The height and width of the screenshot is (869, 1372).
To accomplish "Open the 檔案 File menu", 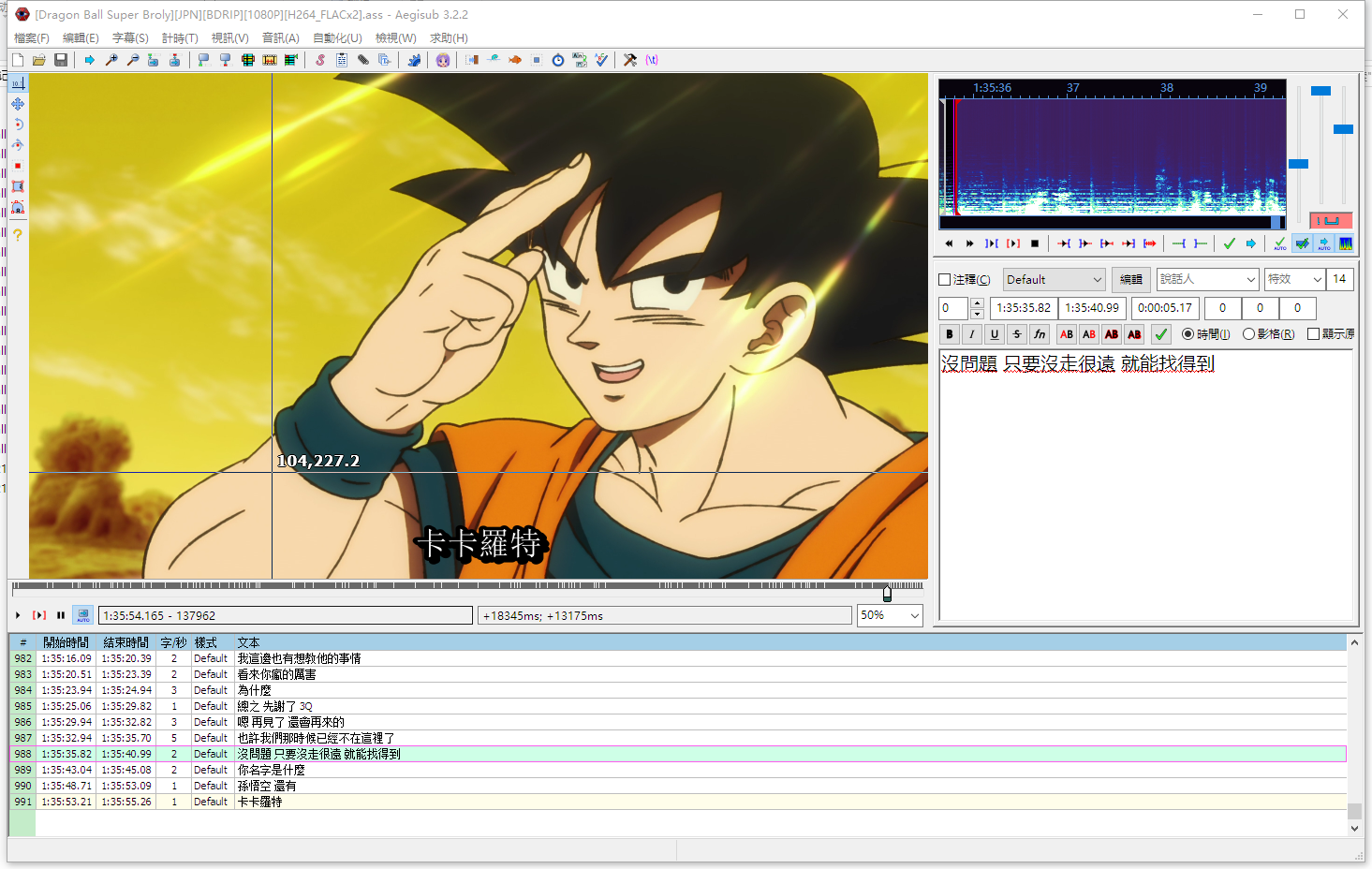I will 32,38.
